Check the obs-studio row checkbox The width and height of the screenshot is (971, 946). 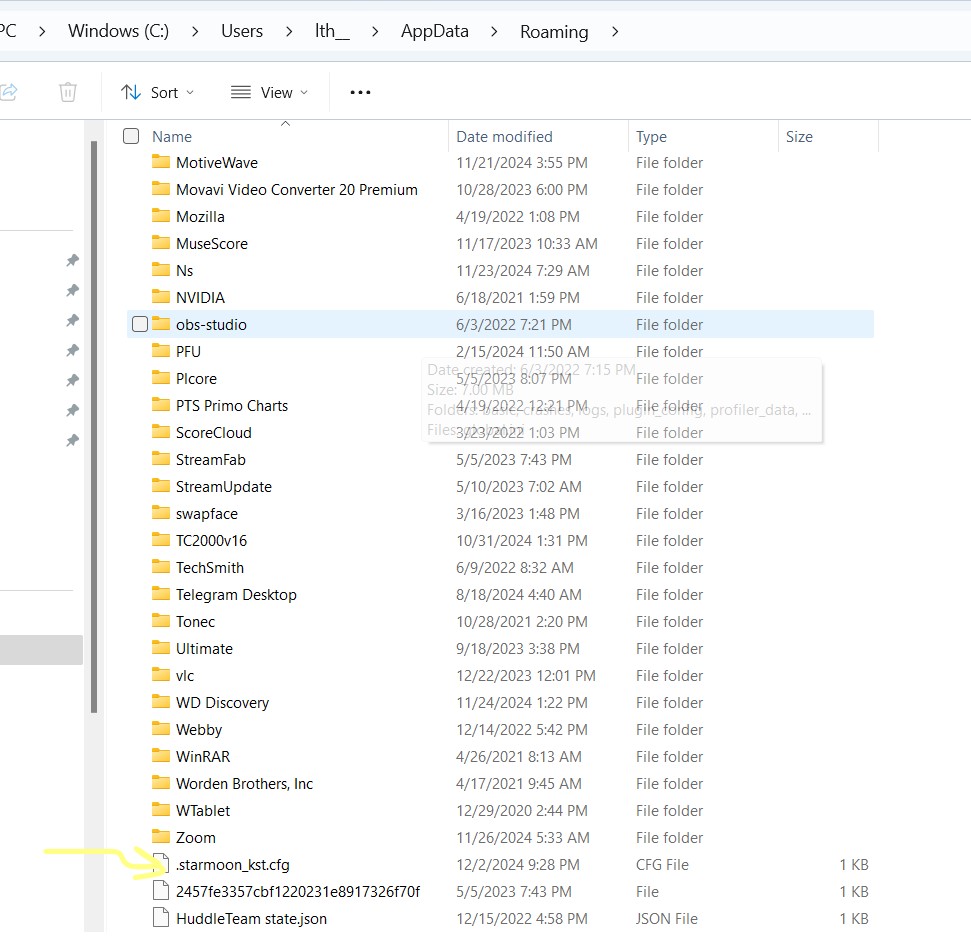(140, 324)
